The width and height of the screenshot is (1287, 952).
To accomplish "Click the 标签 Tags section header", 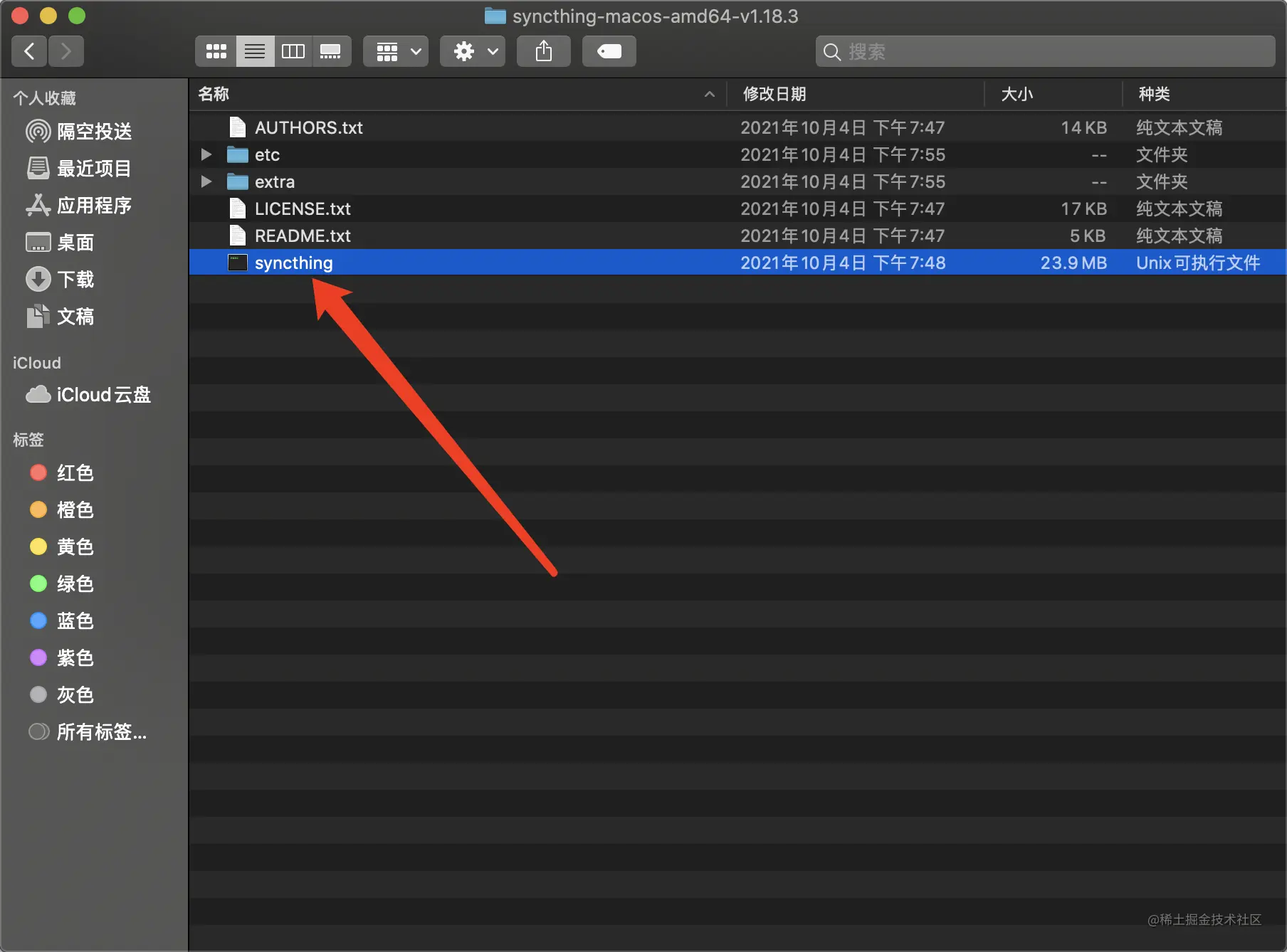I will tap(28, 440).
